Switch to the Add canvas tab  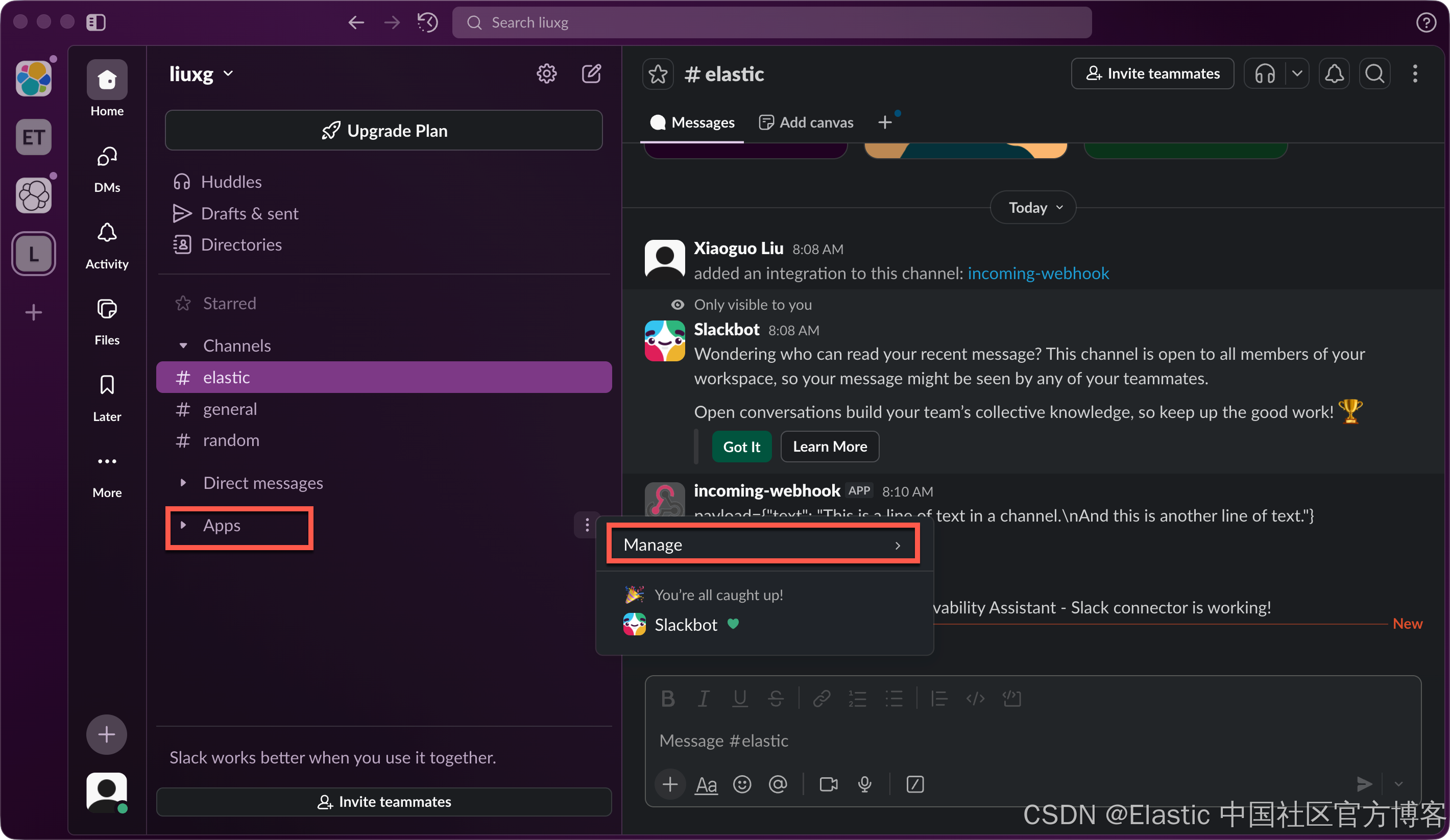[806, 122]
